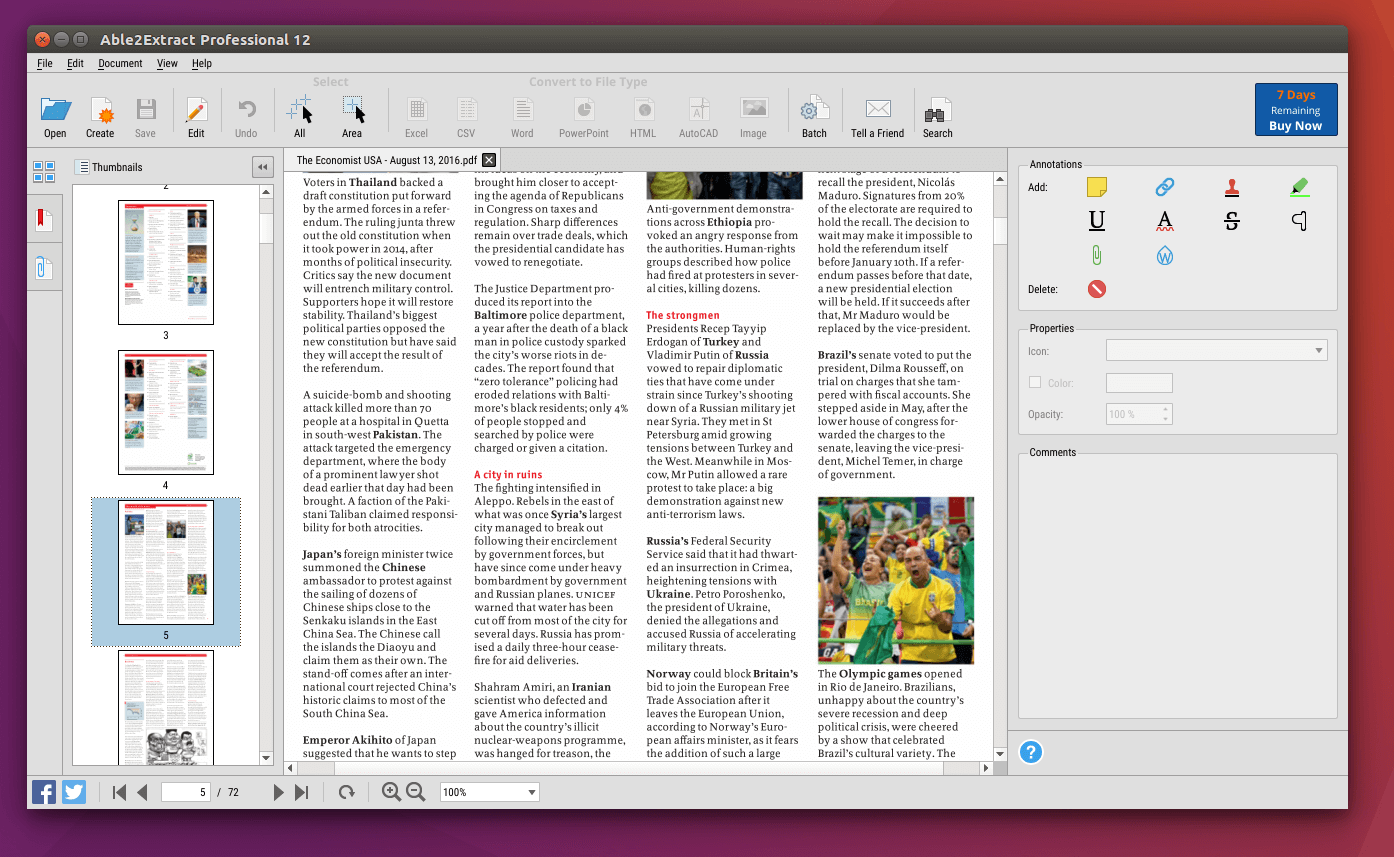Show the attachments side panel
The height and width of the screenshot is (857, 1394).
tap(44, 268)
